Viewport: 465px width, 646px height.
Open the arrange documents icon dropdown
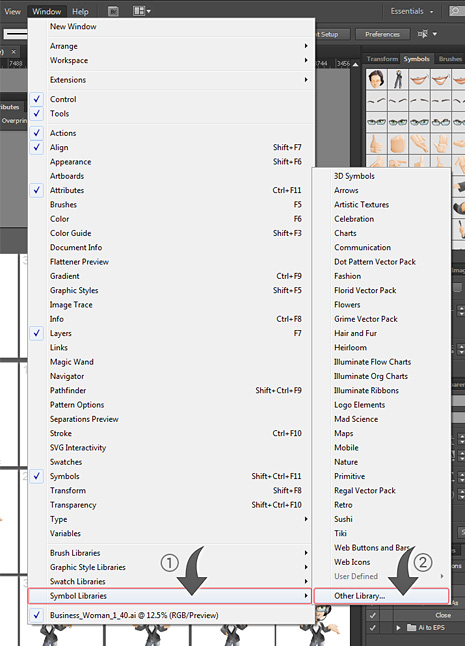pos(142,11)
